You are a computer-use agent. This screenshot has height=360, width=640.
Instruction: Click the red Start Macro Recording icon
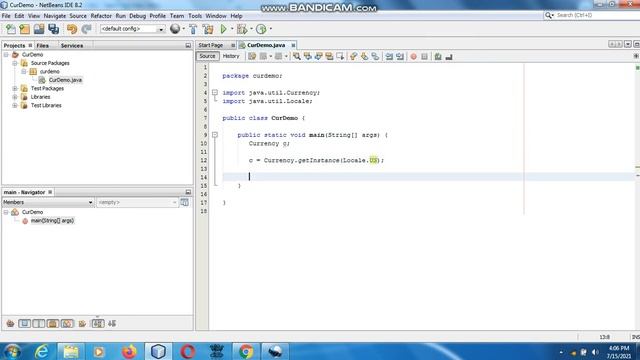413,56
